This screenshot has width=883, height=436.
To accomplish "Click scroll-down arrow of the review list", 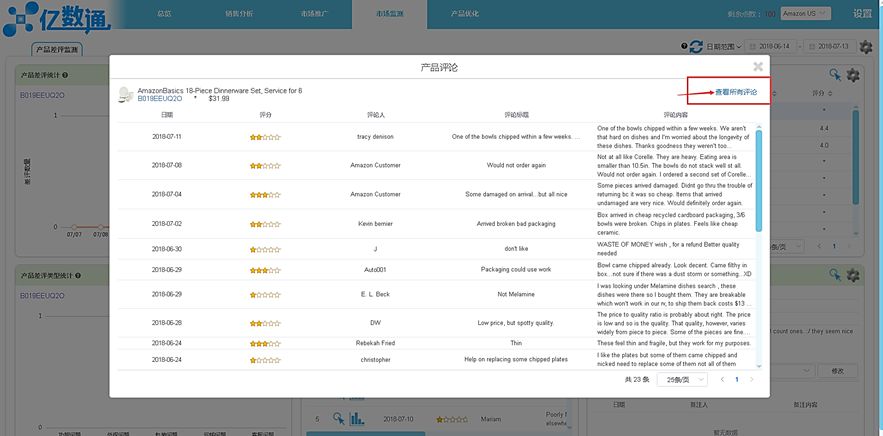I will (759, 366).
